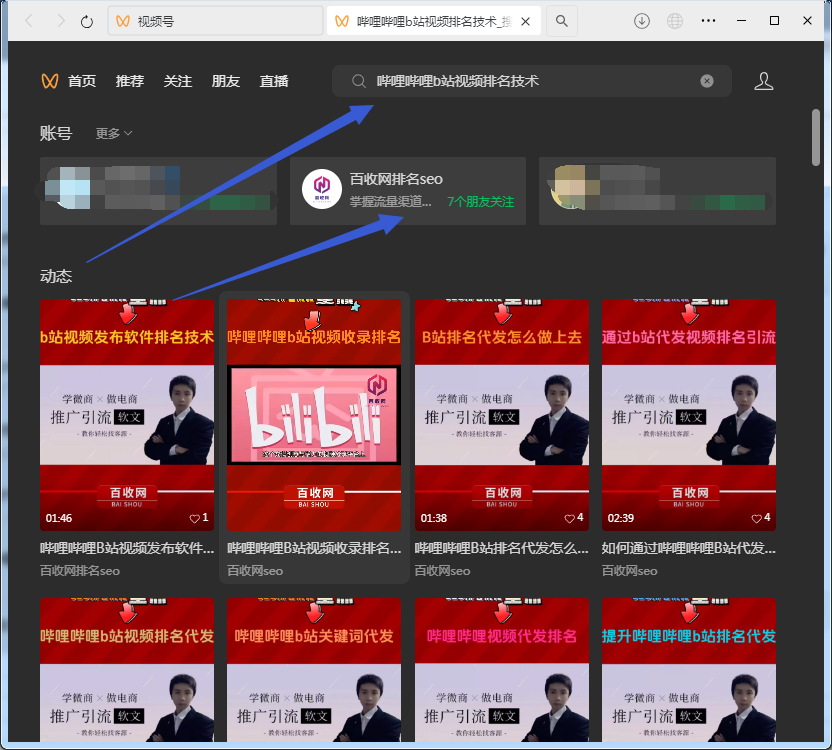Switch to the 视频号 tab

point(215,21)
